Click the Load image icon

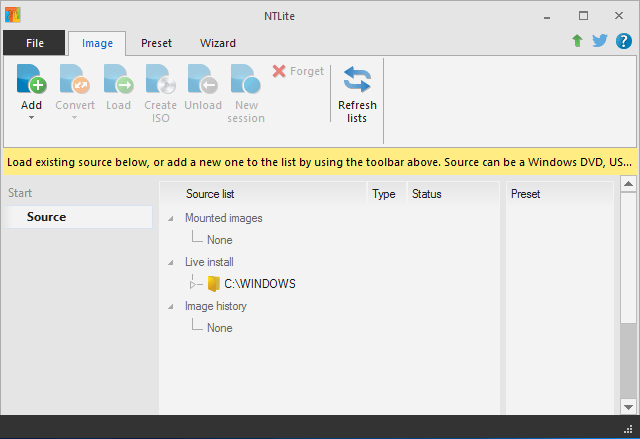click(118, 80)
